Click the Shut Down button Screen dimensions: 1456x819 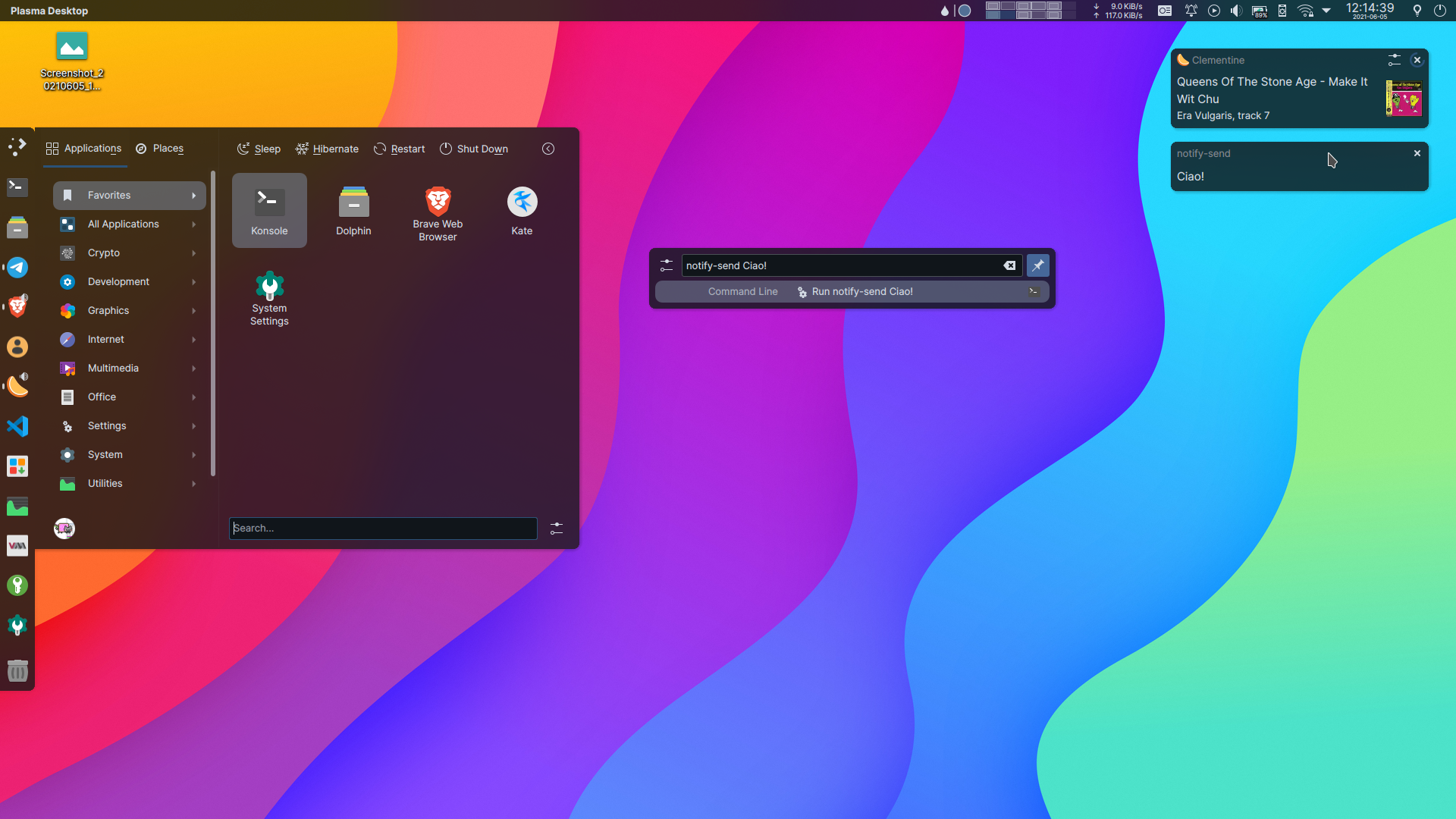(x=474, y=149)
